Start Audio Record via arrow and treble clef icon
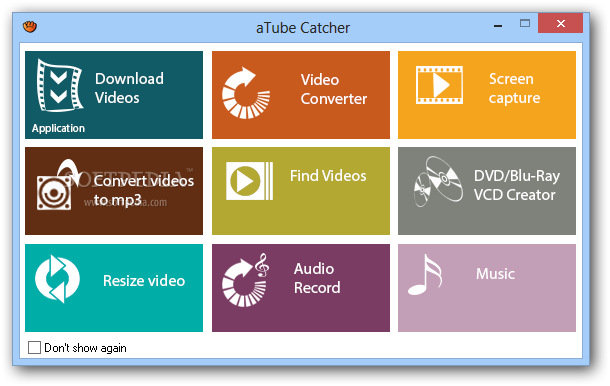 tap(245, 280)
